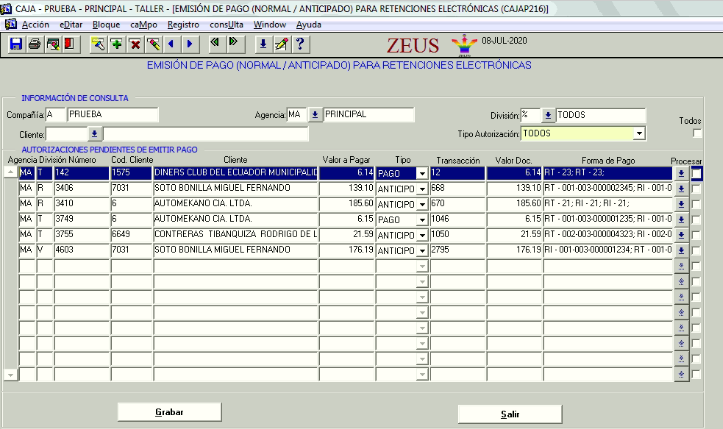Check the Todos checkbox
The height and width of the screenshot is (429, 723).
(698, 133)
